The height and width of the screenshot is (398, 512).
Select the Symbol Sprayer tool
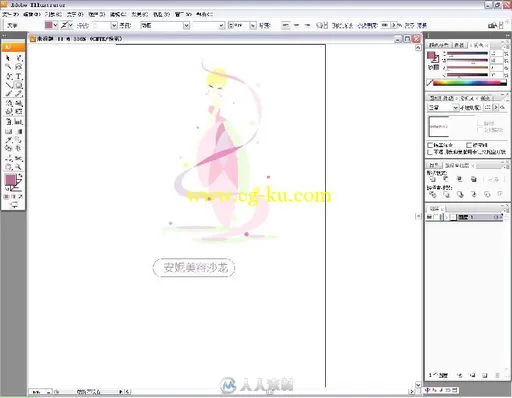[8, 122]
